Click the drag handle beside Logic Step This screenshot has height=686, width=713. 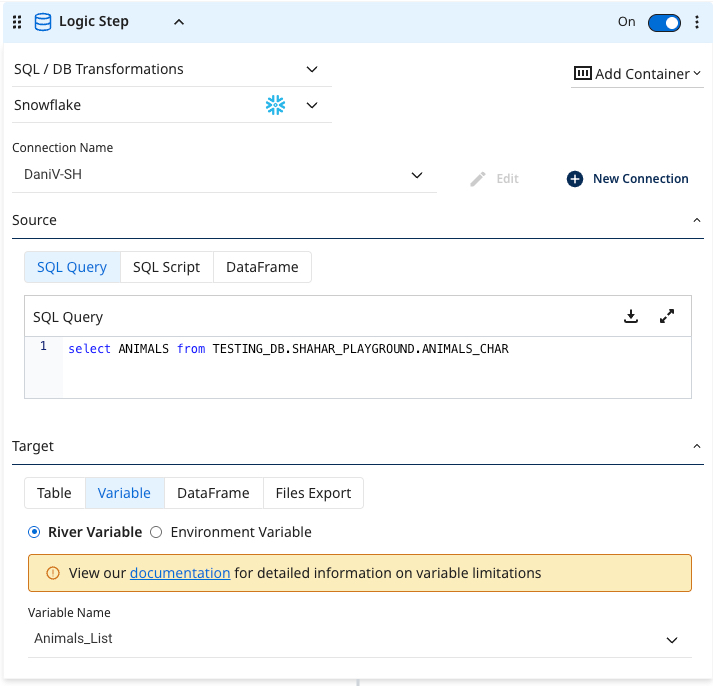pyautogui.click(x=17, y=22)
